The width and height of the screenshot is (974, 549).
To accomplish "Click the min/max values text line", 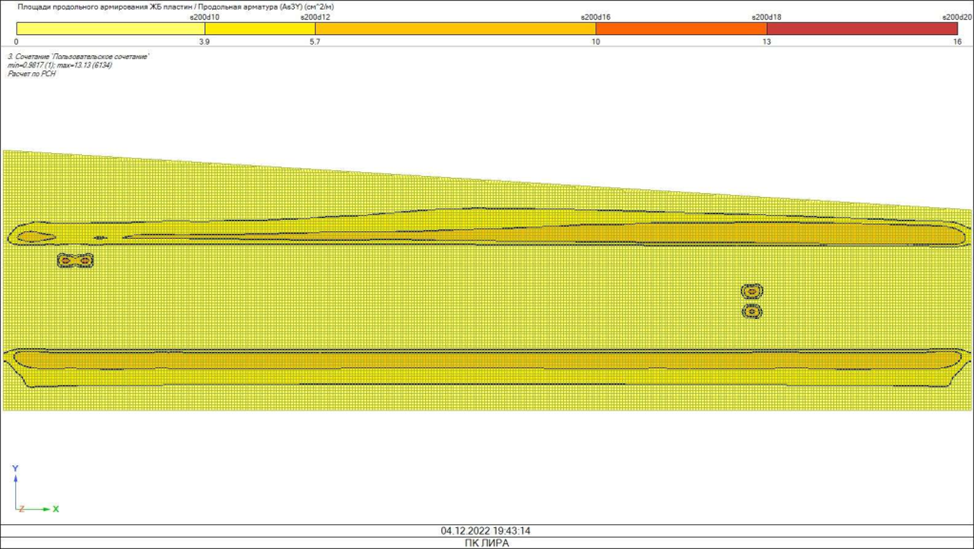I will 60,66.
